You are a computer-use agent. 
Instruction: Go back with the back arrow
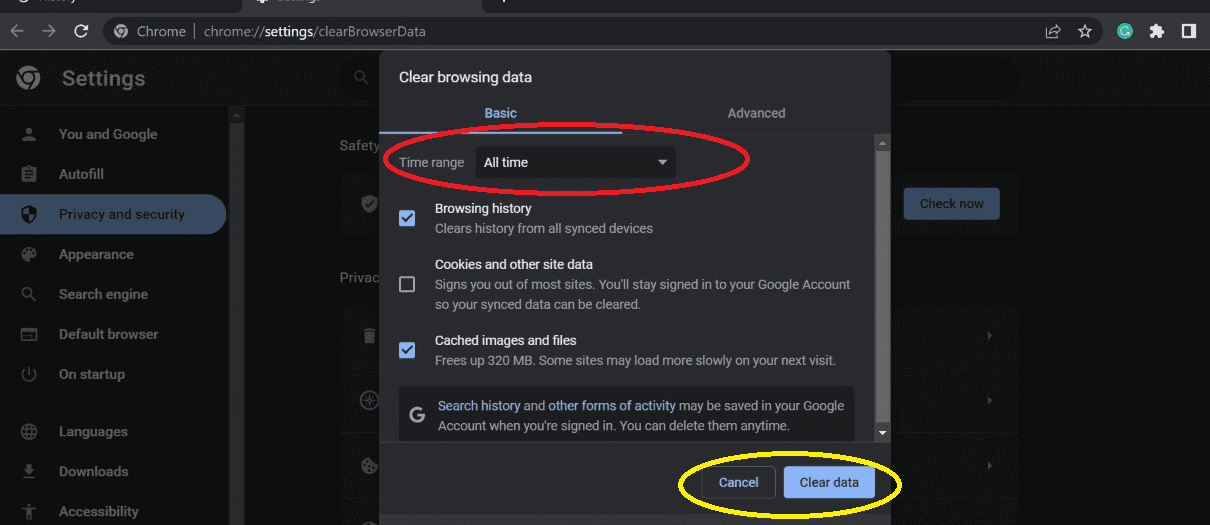click(x=17, y=31)
